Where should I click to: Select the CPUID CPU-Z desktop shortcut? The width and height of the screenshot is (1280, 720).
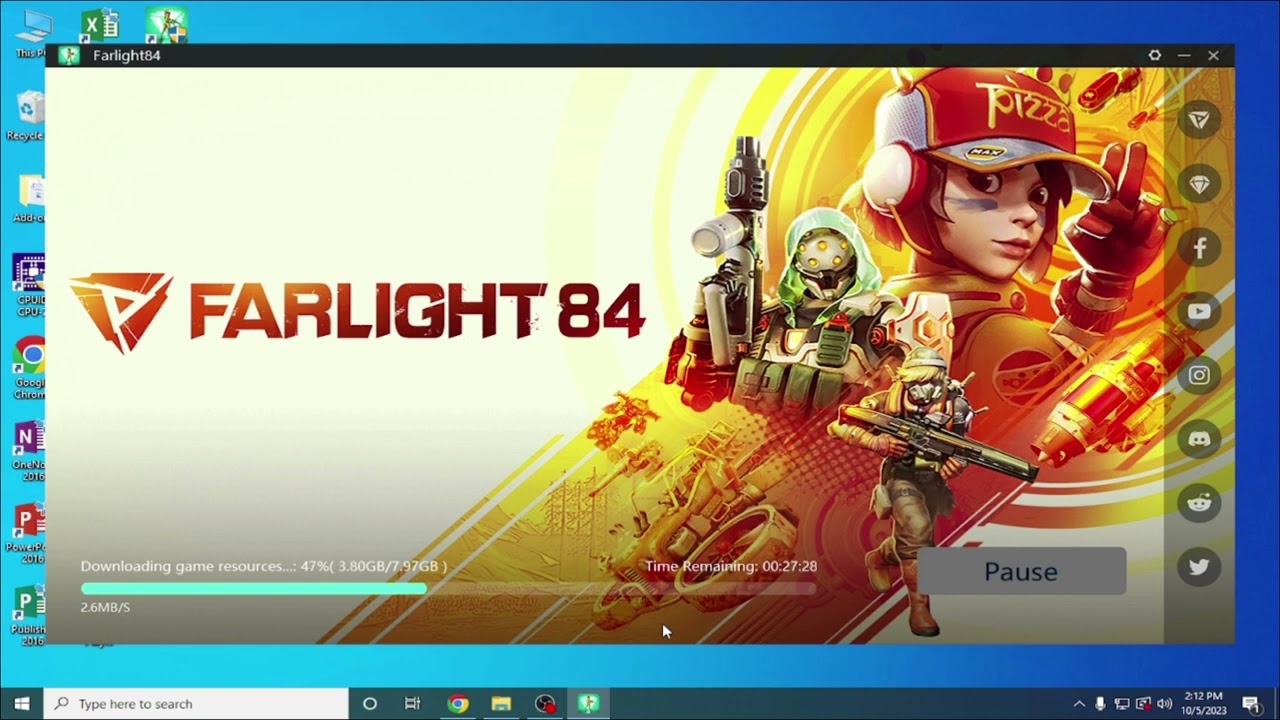point(30,286)
